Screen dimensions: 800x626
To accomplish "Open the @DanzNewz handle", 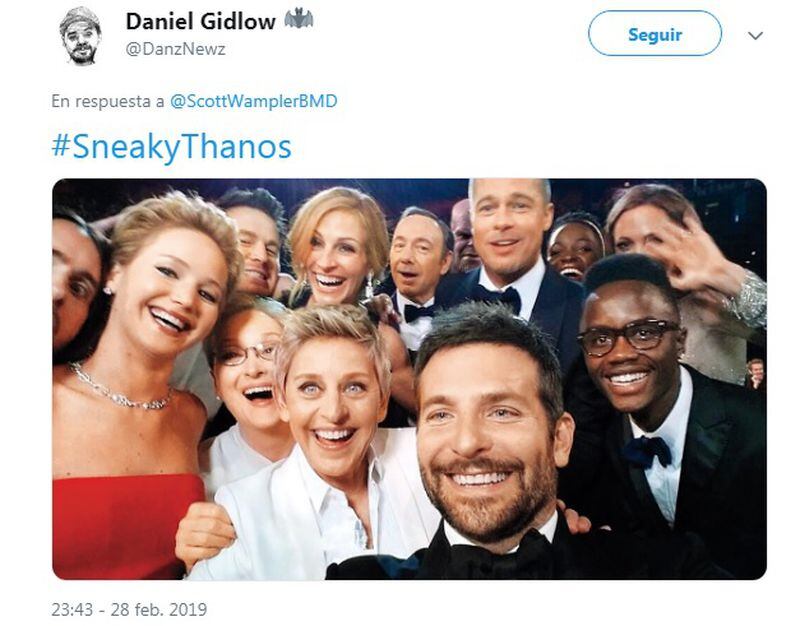I will 176,49.
